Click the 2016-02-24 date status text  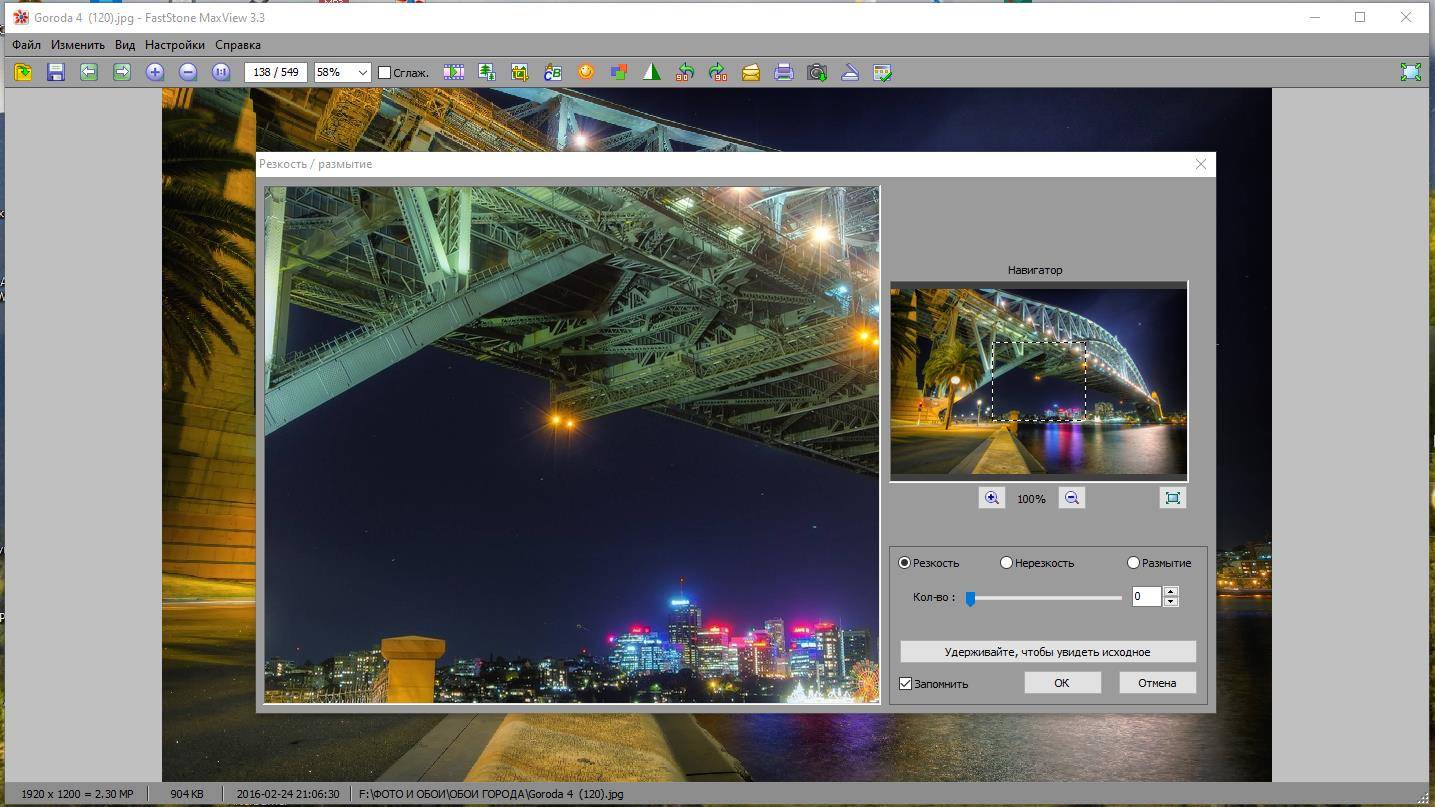(288, 794)
